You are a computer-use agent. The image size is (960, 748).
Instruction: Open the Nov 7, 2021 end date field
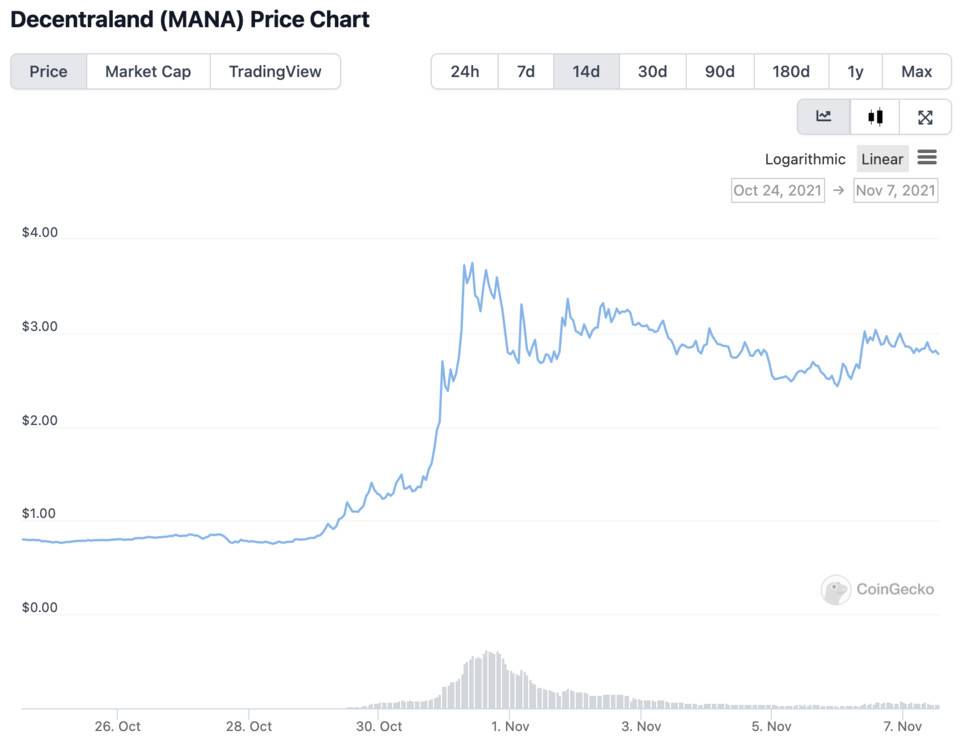tap(896, 190)
